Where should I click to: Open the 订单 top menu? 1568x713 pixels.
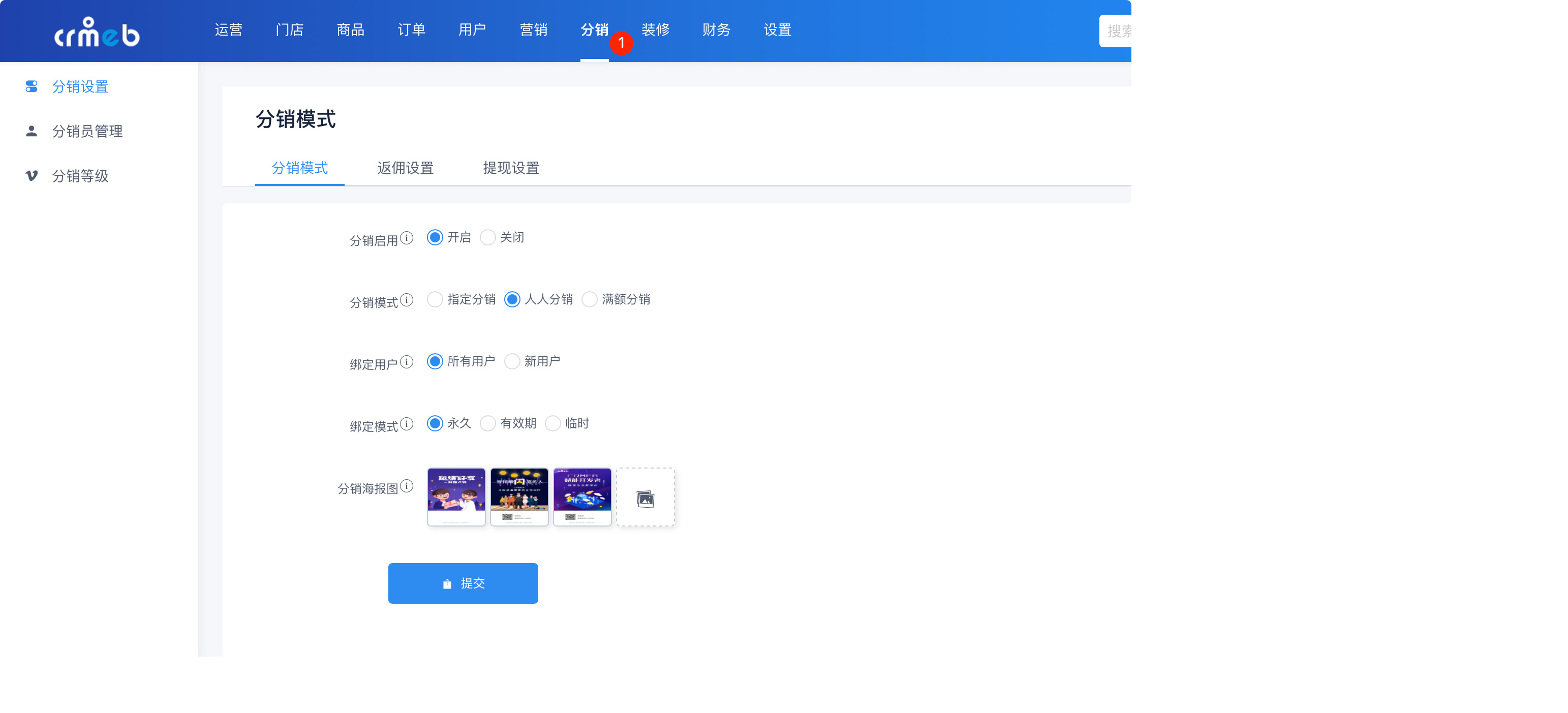[412, 30]
